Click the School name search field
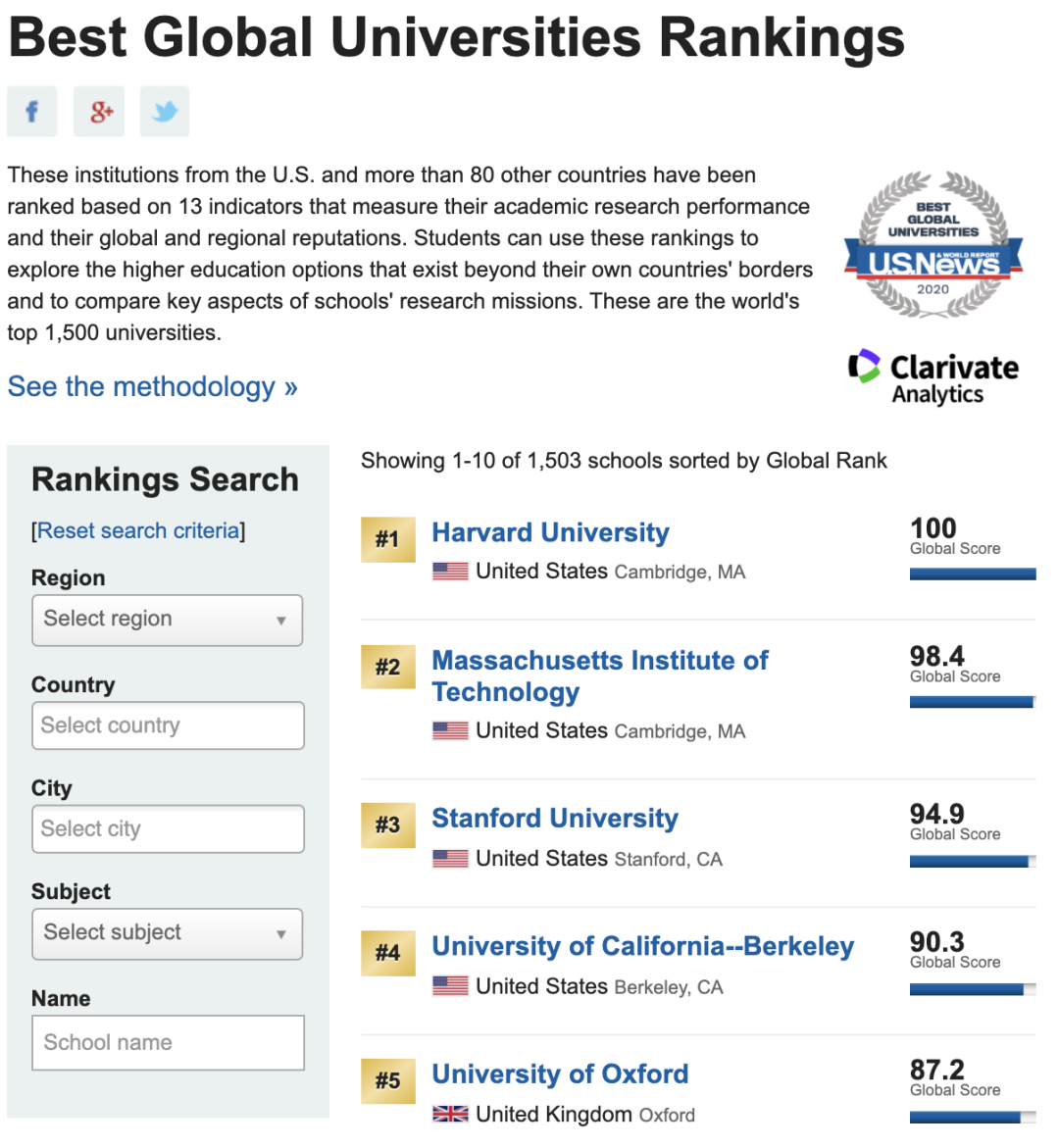Image resolution: width=1059 pixels, height=1148 pixels. tap(168, 1042)
